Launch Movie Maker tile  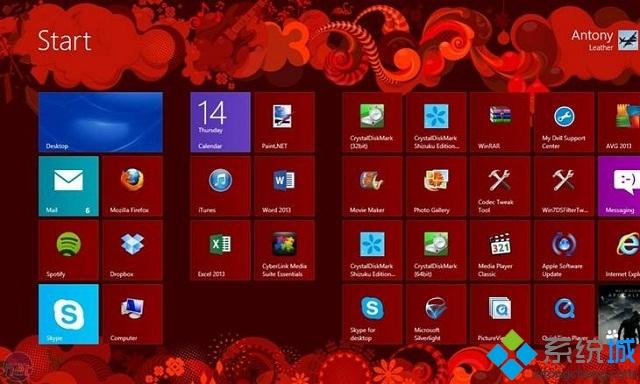tap(372, 186)
